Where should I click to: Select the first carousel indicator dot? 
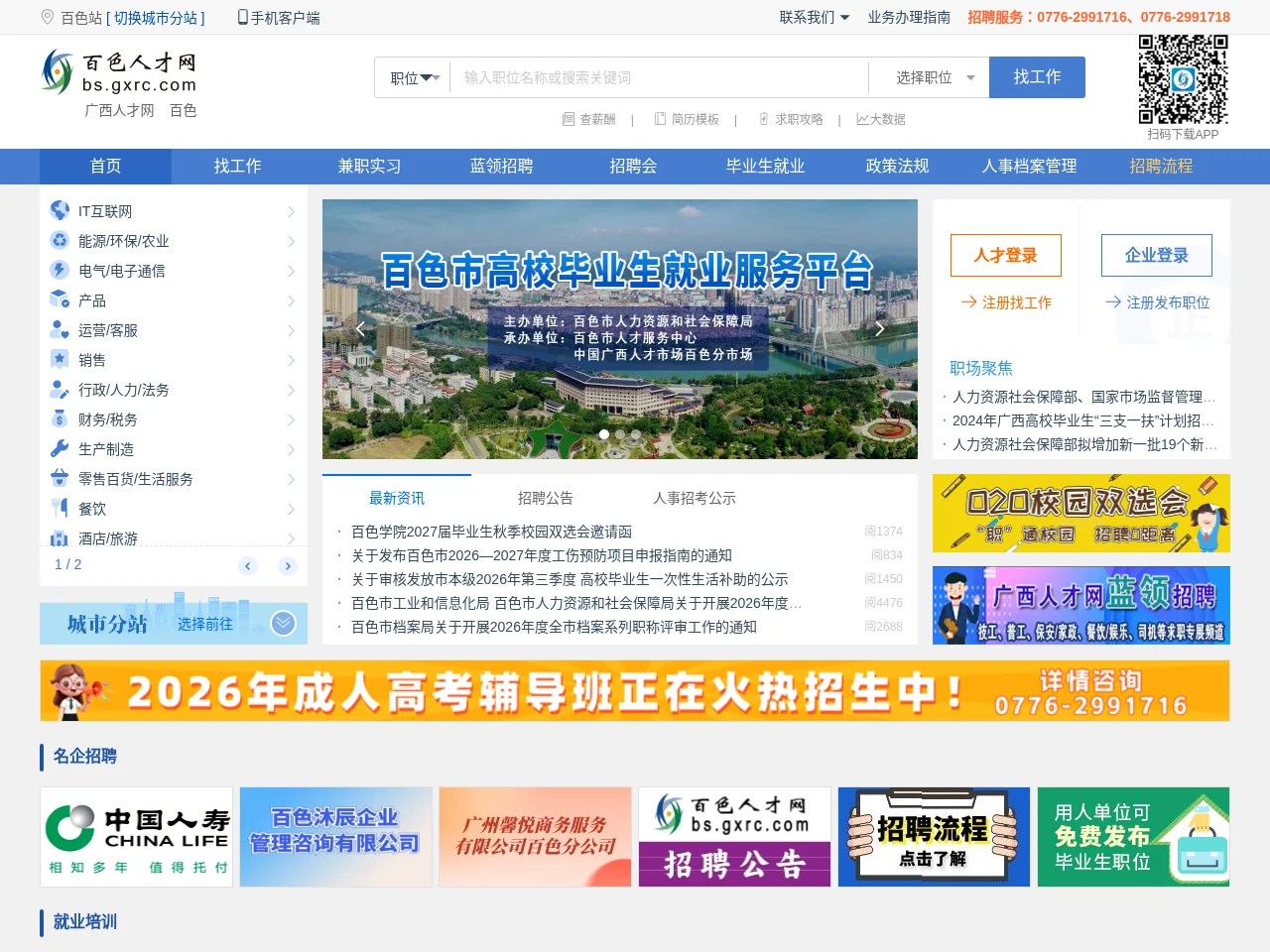pos(604,434)
